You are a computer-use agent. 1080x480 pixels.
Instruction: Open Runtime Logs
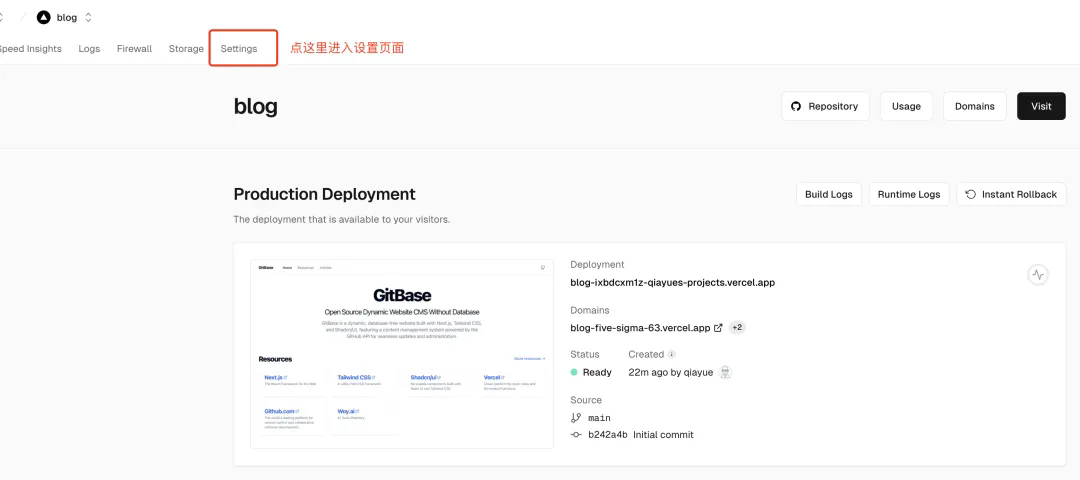coord(909,194)
